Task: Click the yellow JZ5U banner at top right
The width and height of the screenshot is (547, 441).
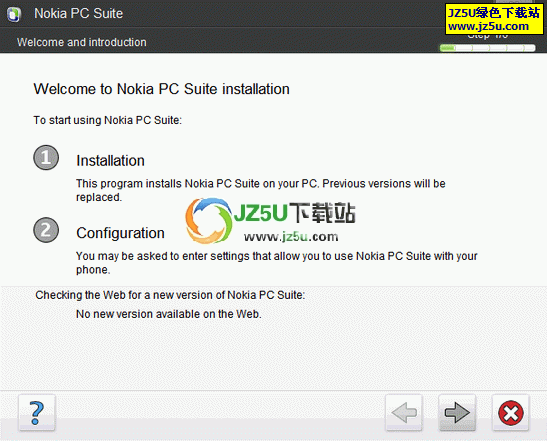Action: click(494, 19)
